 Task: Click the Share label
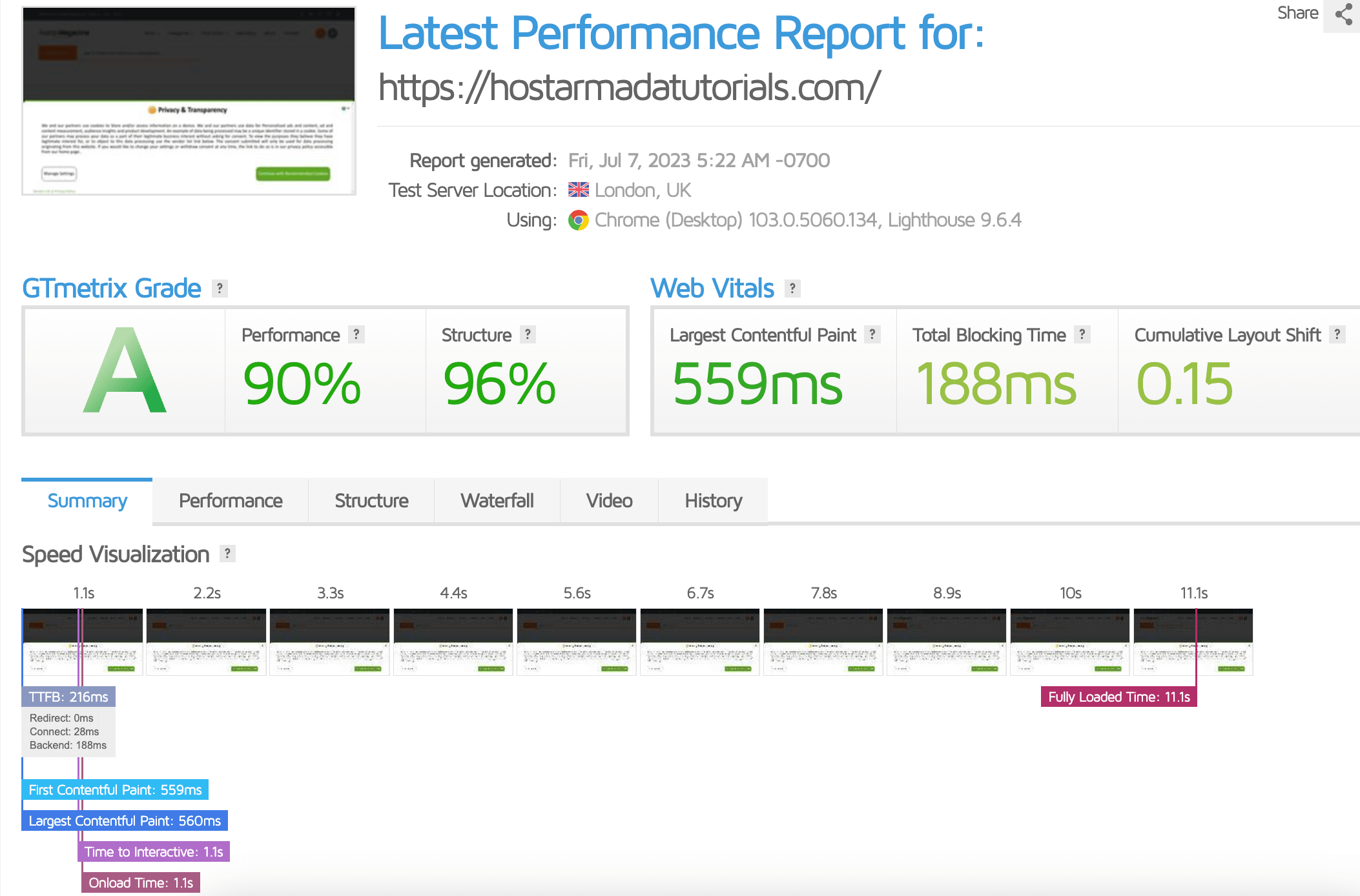pyautogui.click(x=1297, y=13)
